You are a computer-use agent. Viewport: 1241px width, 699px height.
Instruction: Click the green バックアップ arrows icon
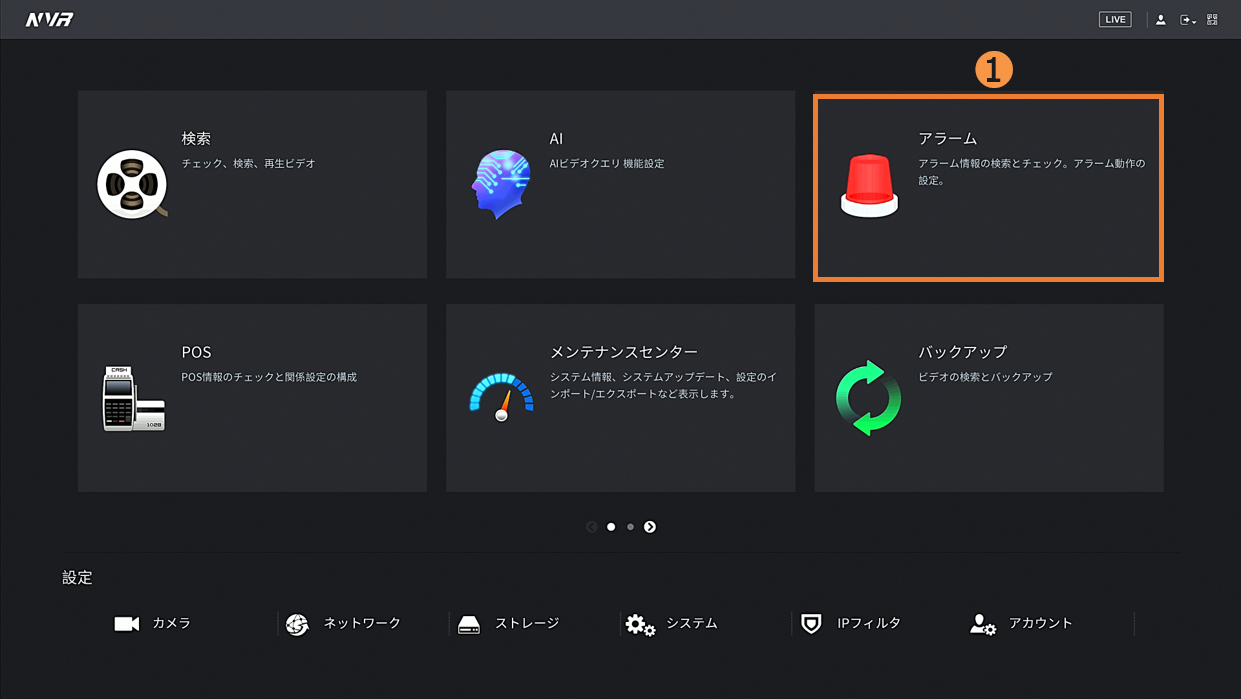pyautogui.click(x=868, y=398)
